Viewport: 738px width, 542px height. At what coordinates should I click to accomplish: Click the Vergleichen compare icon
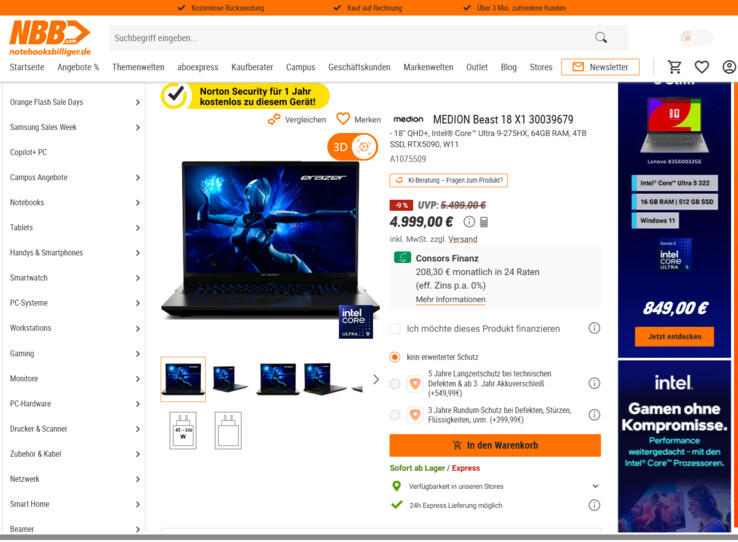coord(274,120)
